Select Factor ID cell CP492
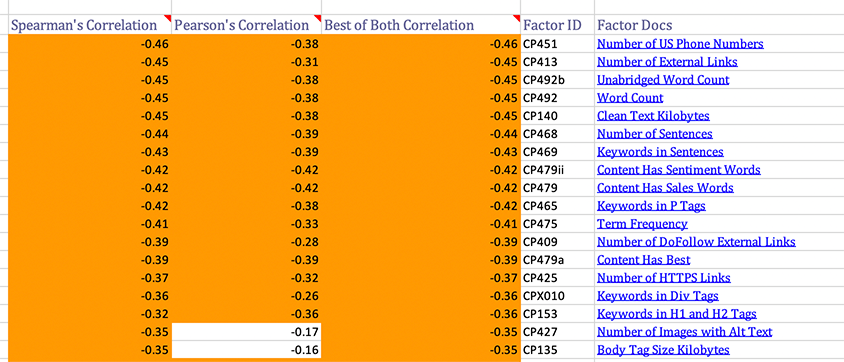 pyautogui.click(x=557, y=98)
